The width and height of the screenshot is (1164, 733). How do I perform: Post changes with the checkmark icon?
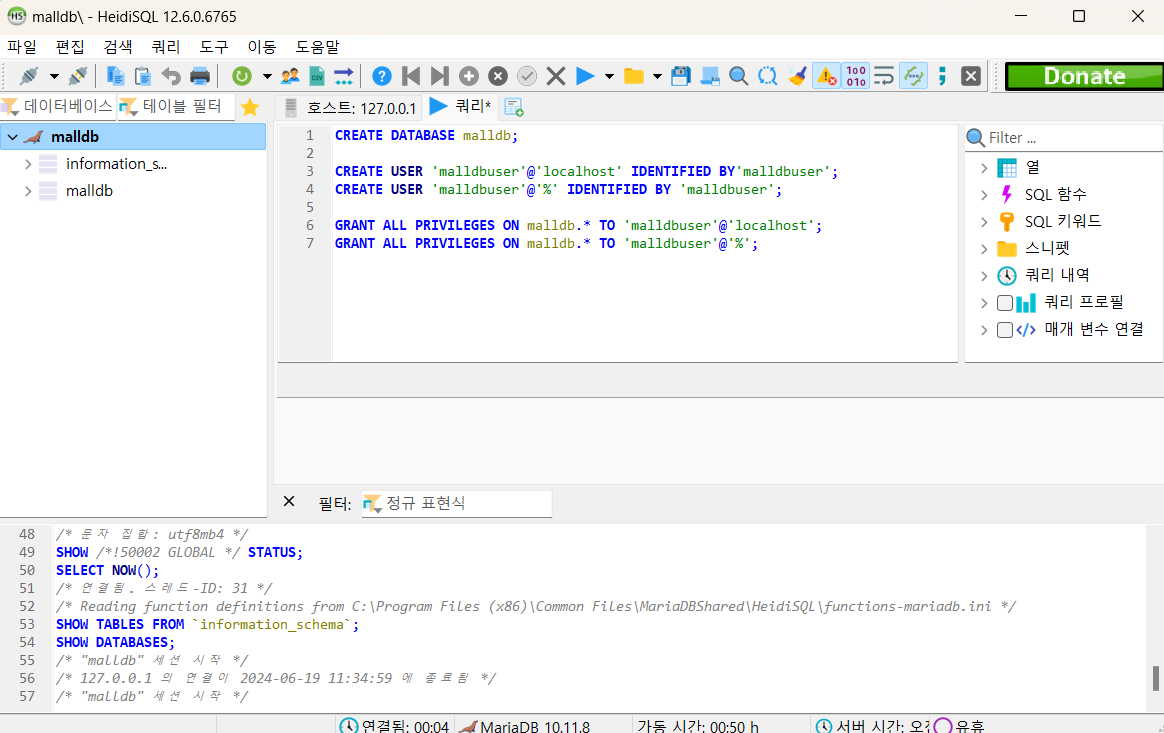pyautogui.click(x=527, y=76)
